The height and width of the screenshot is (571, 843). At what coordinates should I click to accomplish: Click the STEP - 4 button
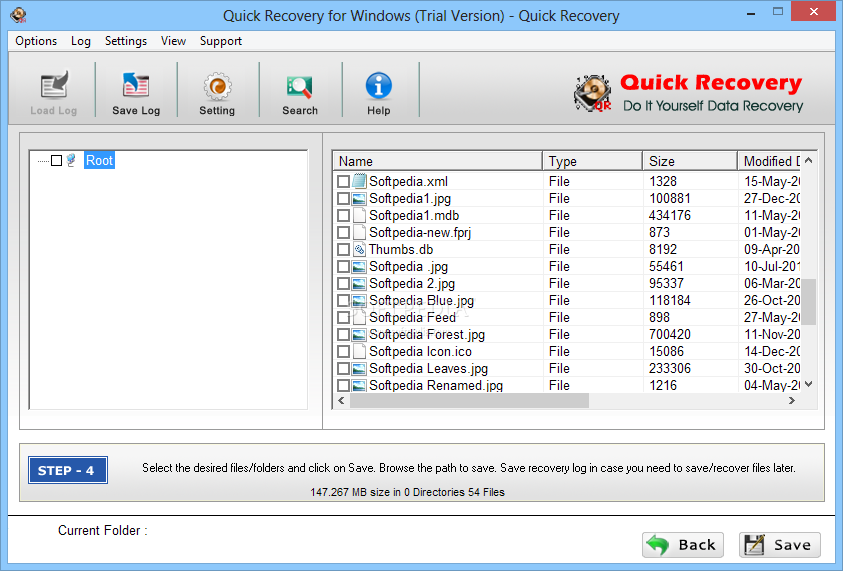[x=68, y=470]
